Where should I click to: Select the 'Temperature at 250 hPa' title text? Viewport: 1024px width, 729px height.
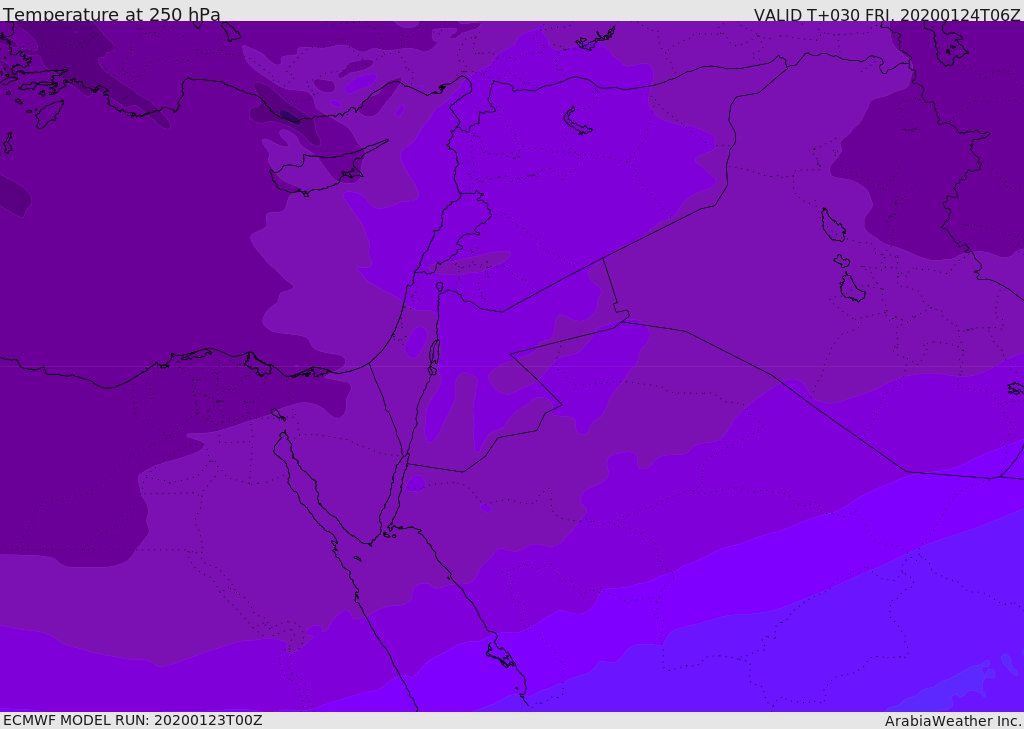tap(112, 14)
